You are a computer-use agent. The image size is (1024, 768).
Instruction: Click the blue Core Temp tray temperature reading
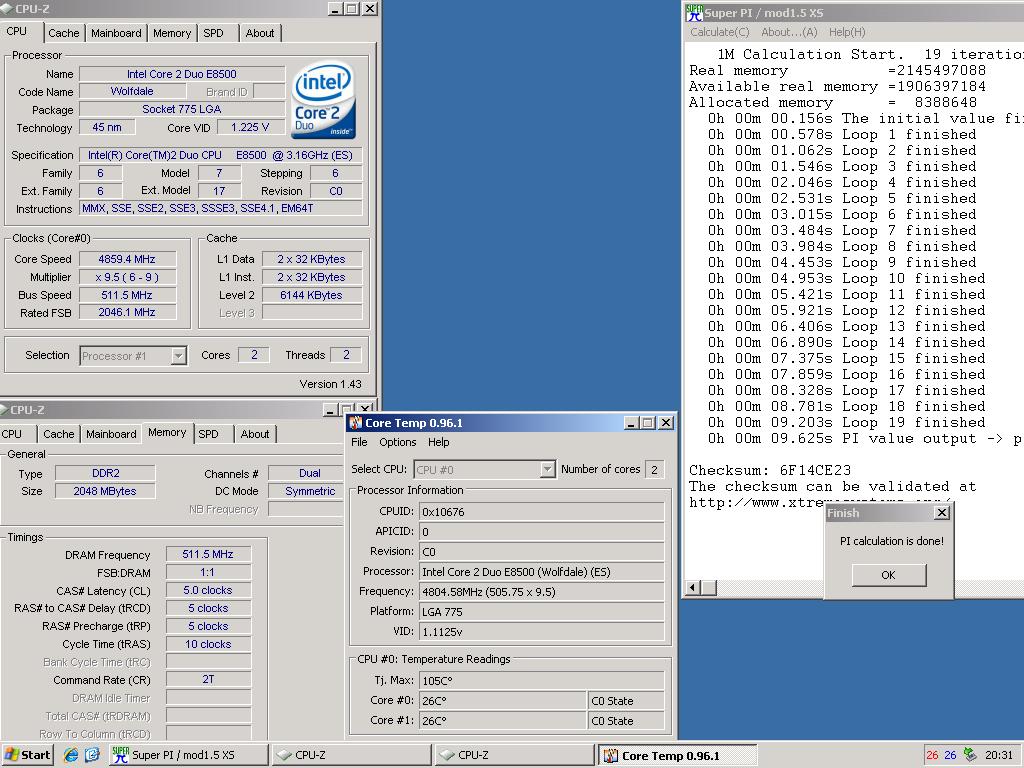point(950,755)
